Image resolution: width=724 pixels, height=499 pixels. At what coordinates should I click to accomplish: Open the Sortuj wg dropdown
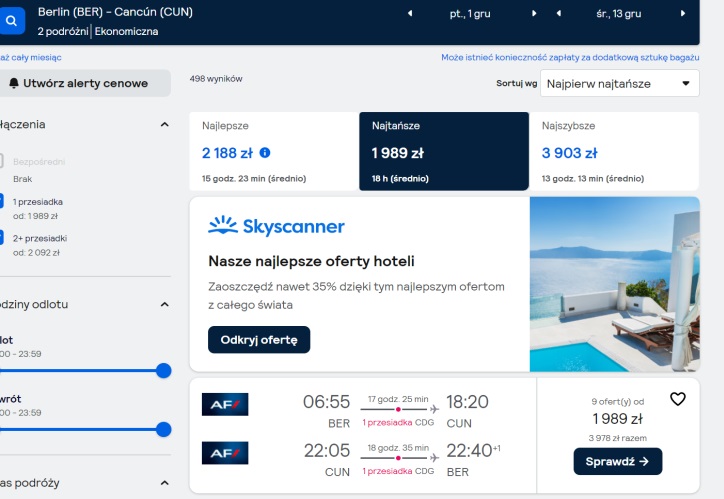point(619,84)
